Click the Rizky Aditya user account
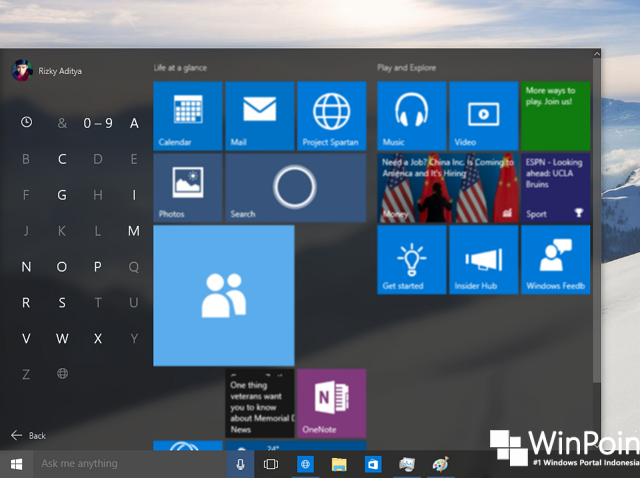 pos(47,71)
